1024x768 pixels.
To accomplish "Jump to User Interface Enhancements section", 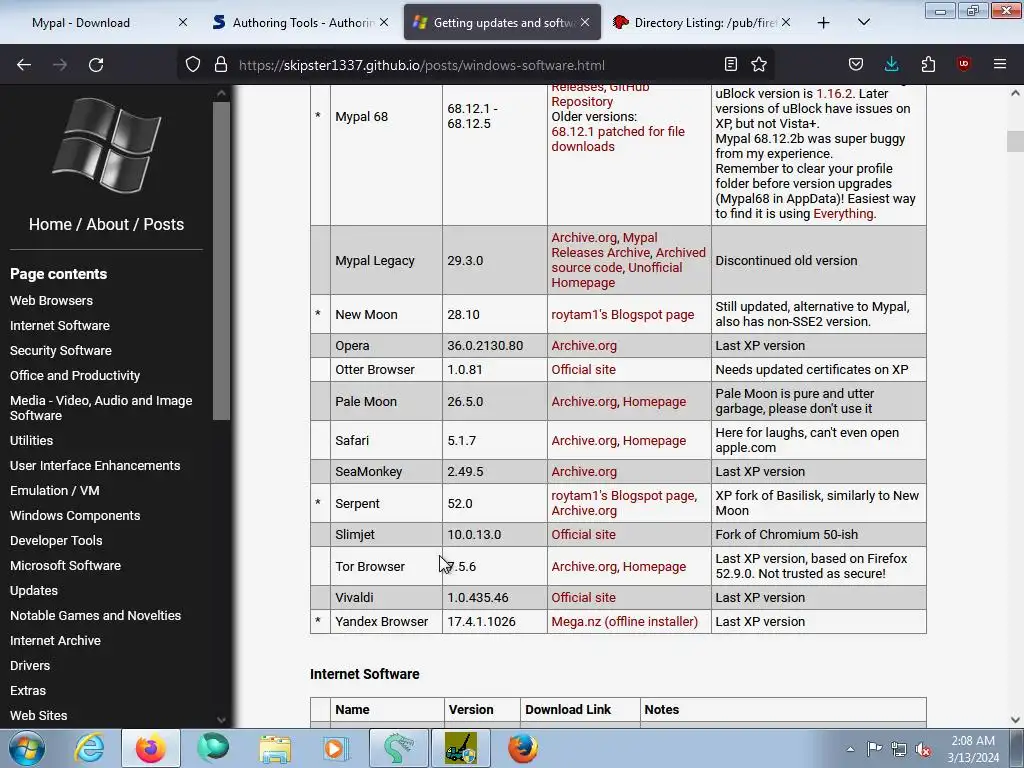I will click(95, 466).
